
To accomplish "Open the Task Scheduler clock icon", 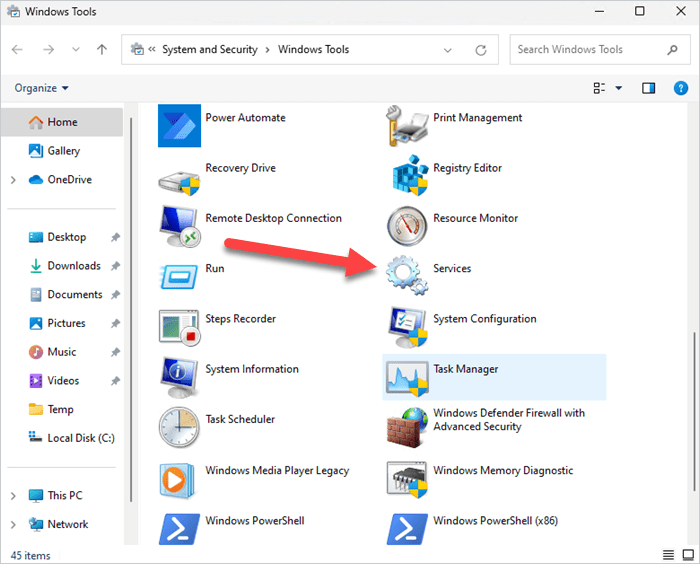I will [x=179, y=427].
